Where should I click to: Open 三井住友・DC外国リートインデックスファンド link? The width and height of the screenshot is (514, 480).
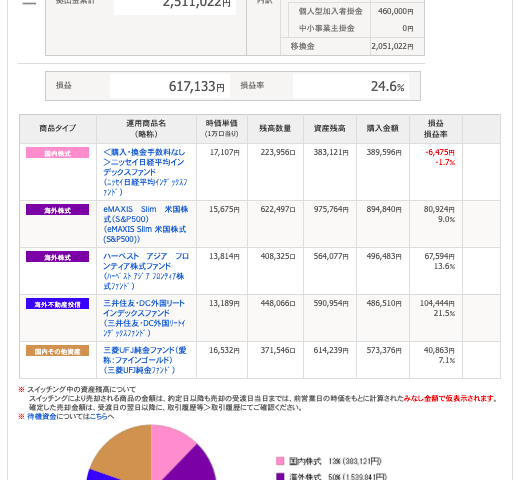pyautogui.click(x=144, y=318)
